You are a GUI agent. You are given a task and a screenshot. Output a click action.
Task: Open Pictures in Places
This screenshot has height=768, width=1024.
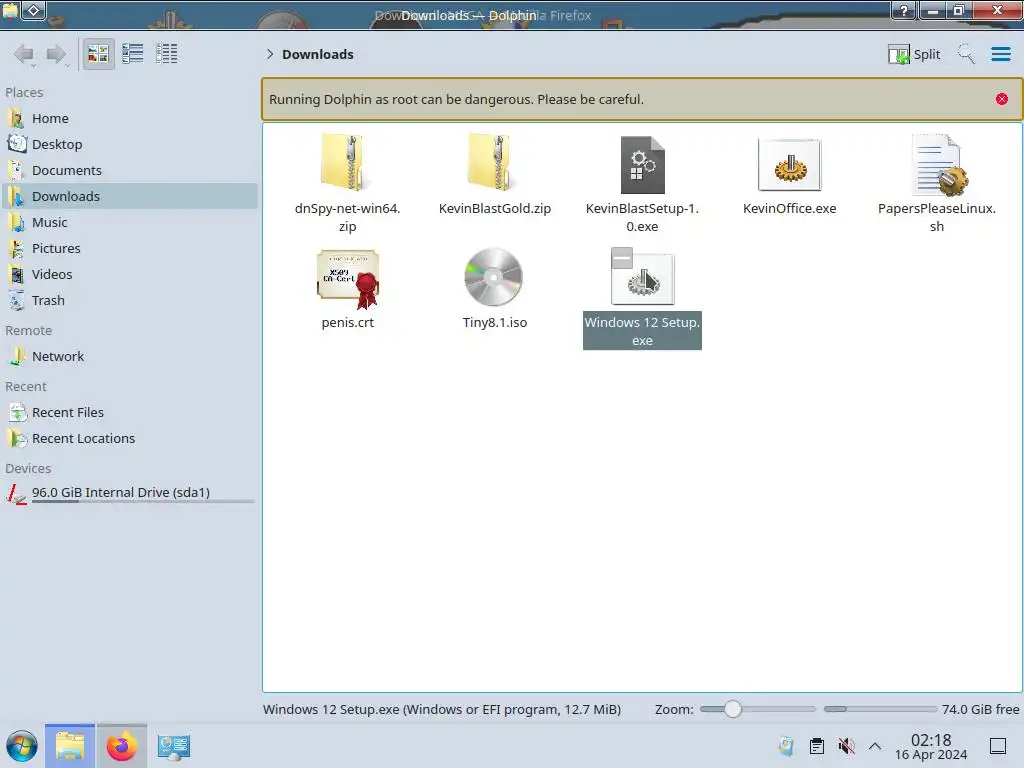pos(130,249)
